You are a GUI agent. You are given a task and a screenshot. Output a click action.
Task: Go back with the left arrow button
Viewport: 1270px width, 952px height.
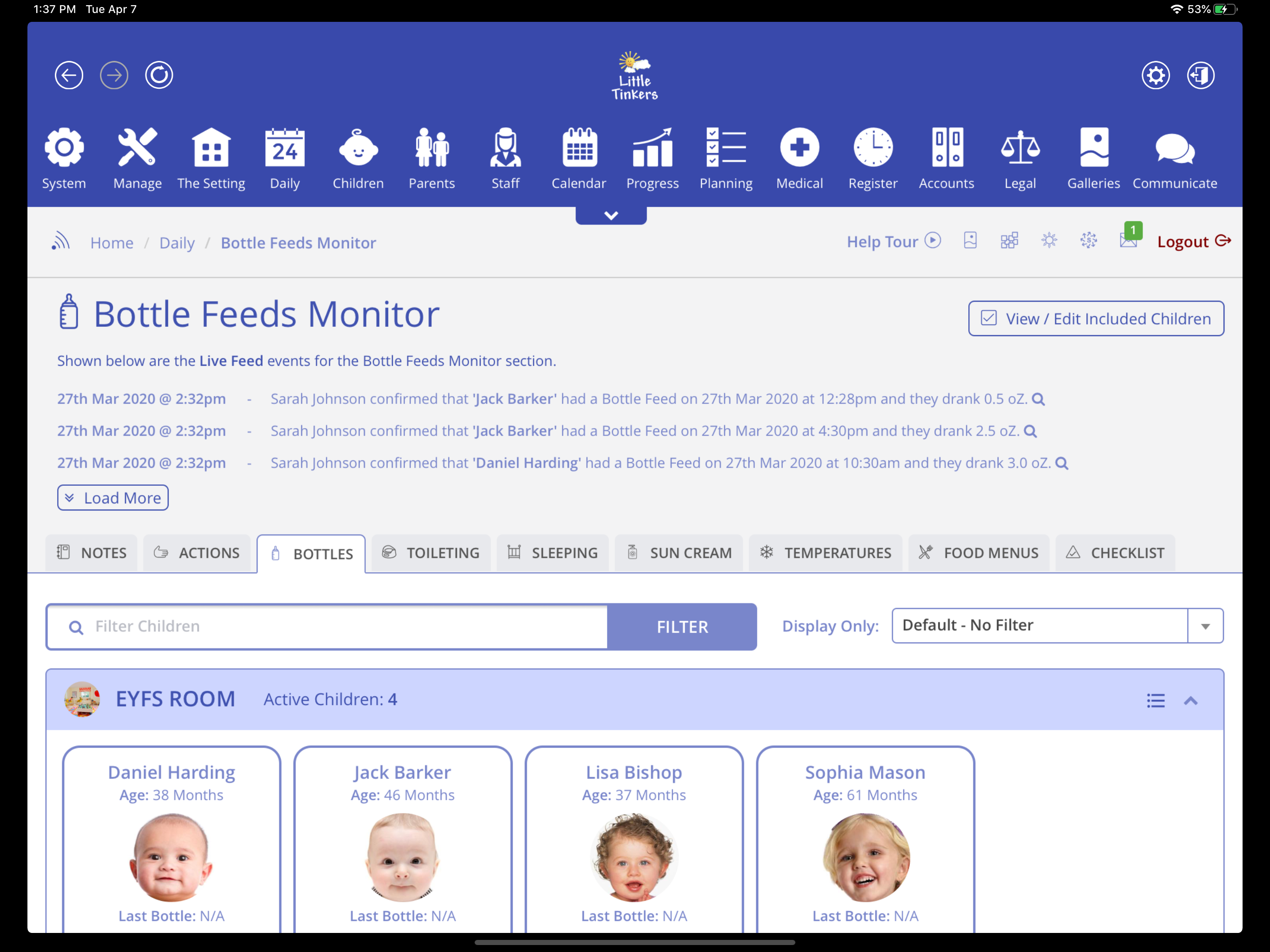coord(69,75)
